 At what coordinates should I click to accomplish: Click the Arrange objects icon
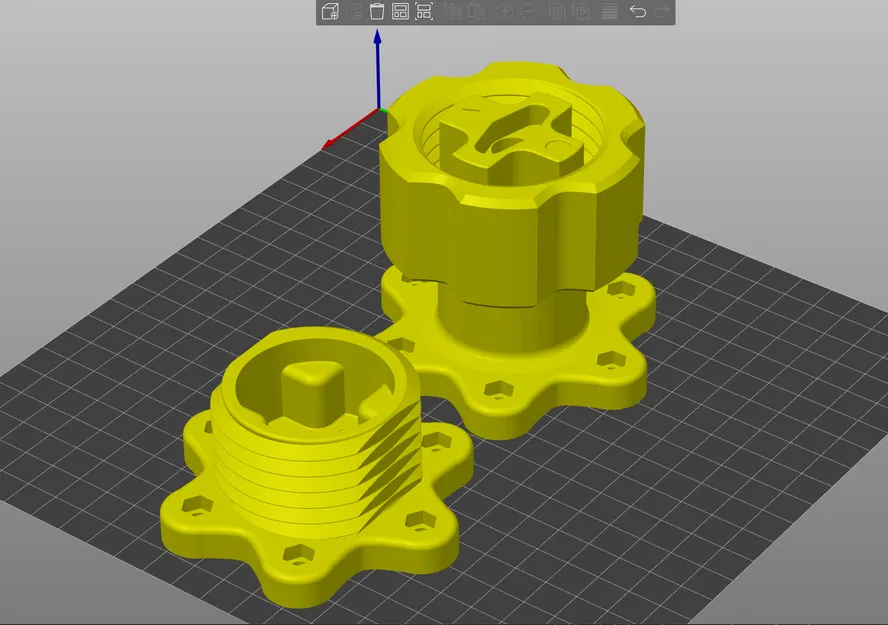tap(400, 11)
